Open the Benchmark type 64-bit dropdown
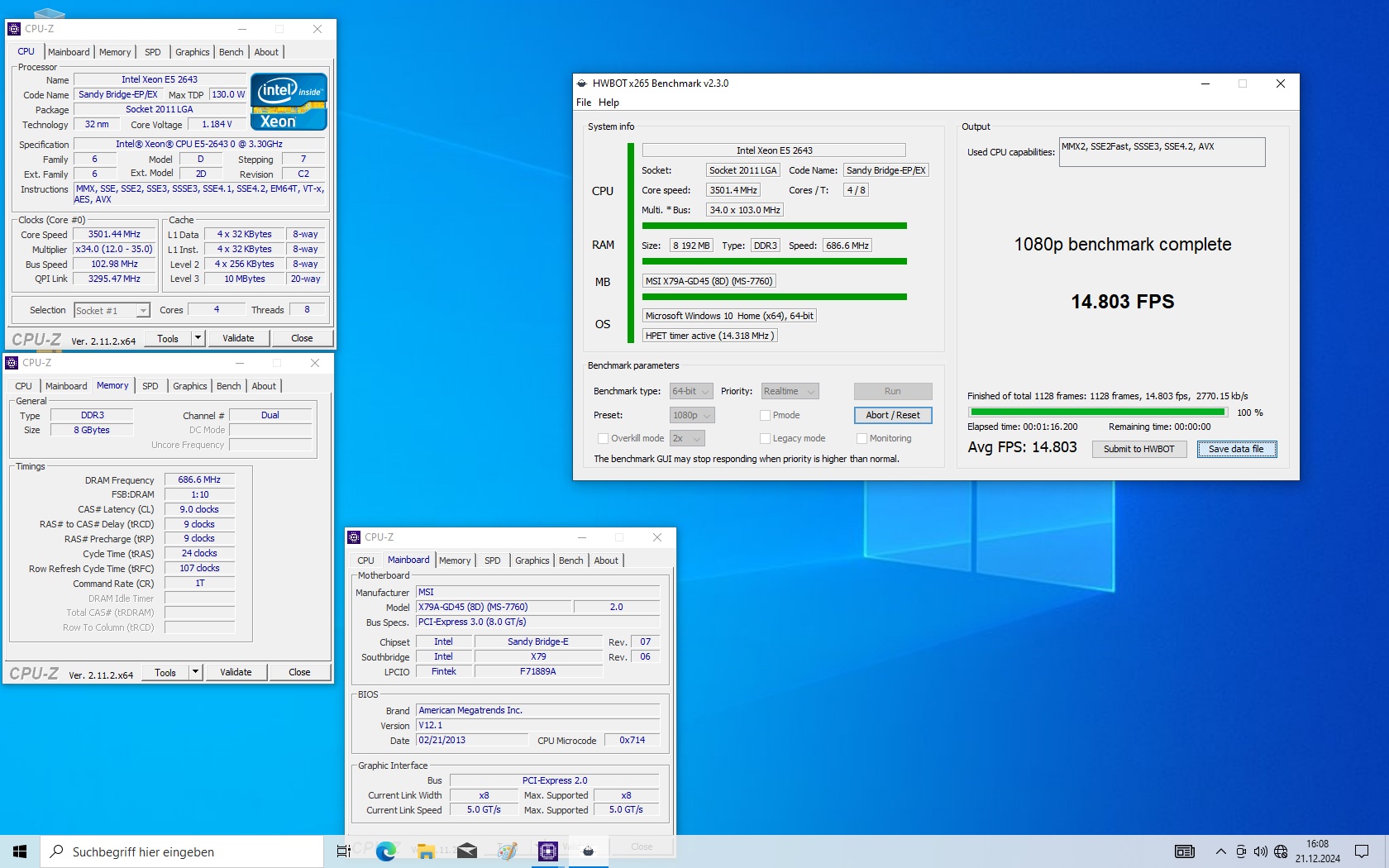 pos(692,392)
